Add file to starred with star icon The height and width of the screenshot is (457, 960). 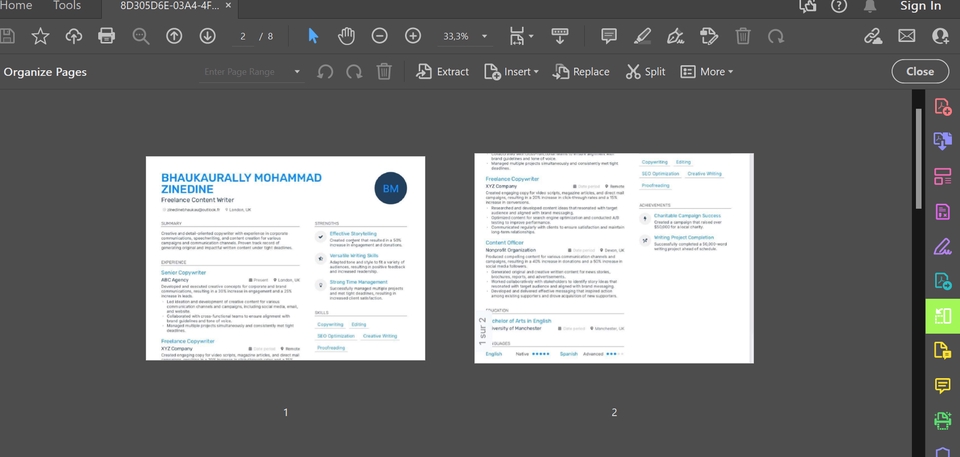pyautogui.click(x=40, y=36)
